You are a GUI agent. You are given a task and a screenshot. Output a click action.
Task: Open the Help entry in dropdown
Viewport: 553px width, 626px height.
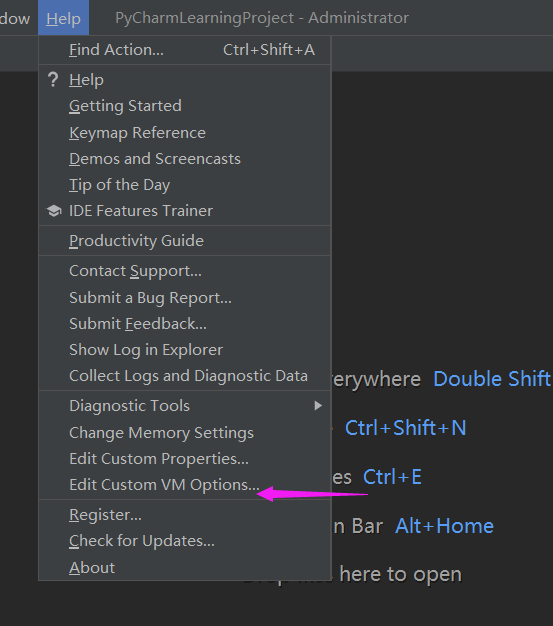click(184, 80)
